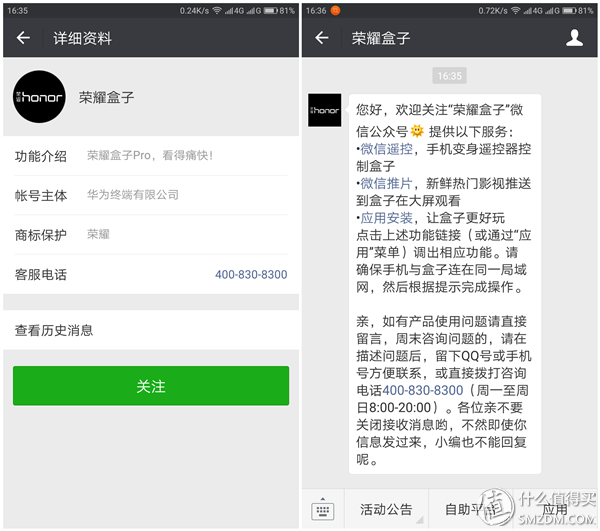Tap the Wi-Fi icon on right screen

515,10
